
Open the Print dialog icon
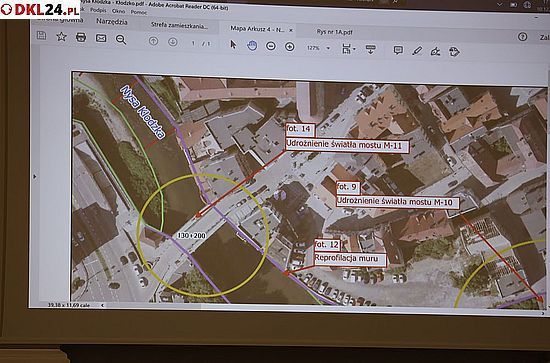pyautogui.click(x=81, y=37)
